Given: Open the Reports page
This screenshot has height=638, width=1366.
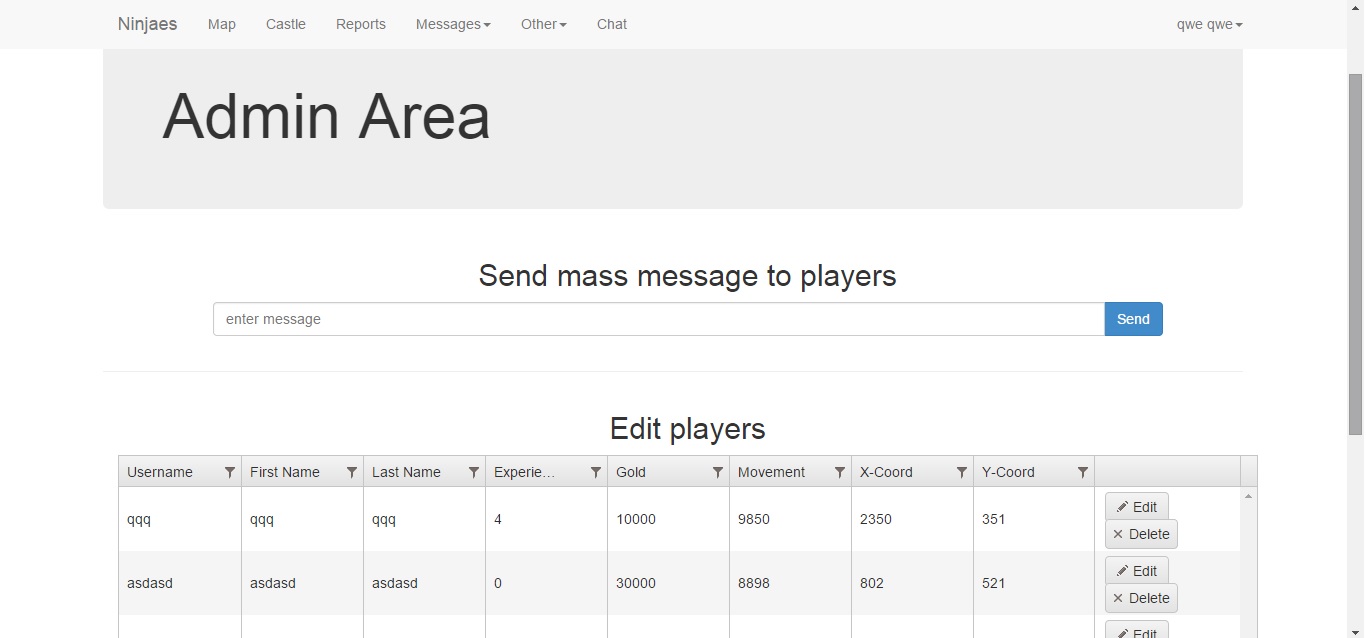Looking at the screenshot, I should [361, 24].
